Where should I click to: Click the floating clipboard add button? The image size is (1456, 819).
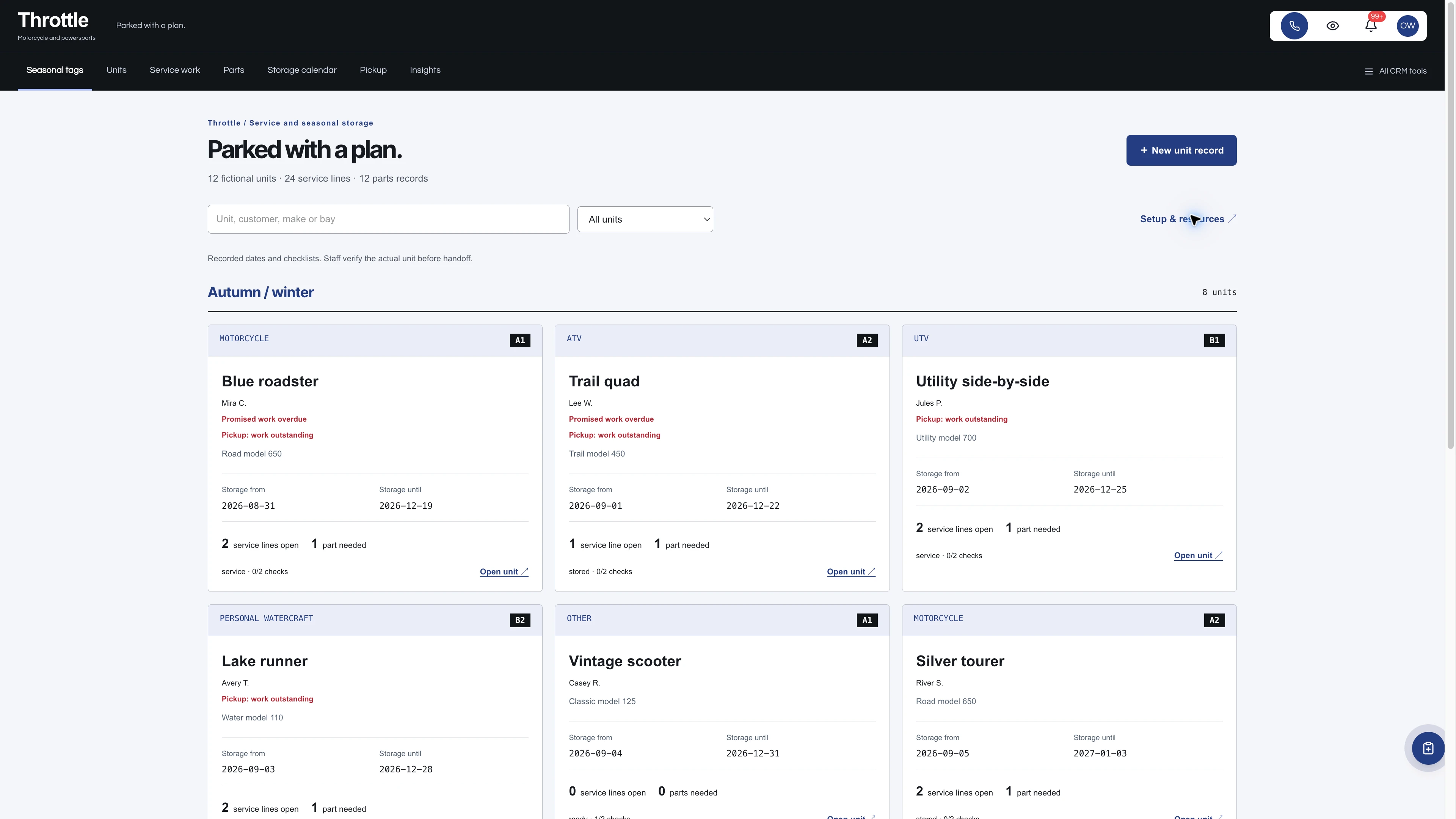click(1428, 748)
